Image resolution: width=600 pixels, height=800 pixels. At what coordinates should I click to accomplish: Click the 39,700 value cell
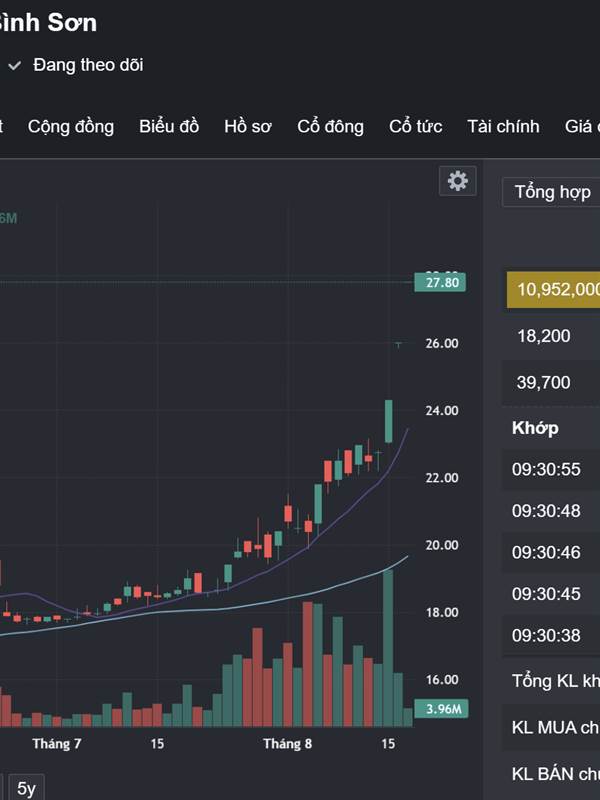coord(544,383)
